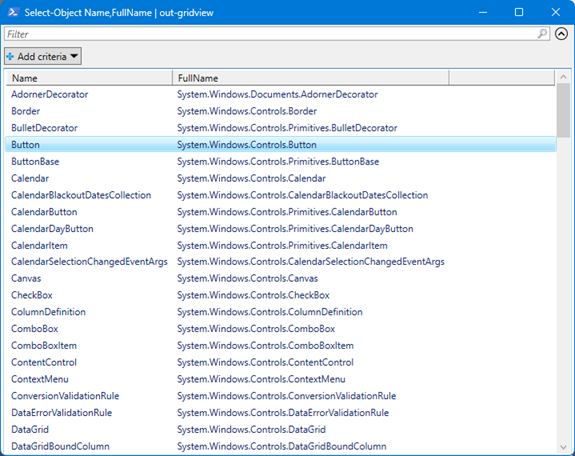This screenshot has width=575, height=456.
Task: Click System.Windows.Controls.ComboBoxItem cell
Action: 265,346
